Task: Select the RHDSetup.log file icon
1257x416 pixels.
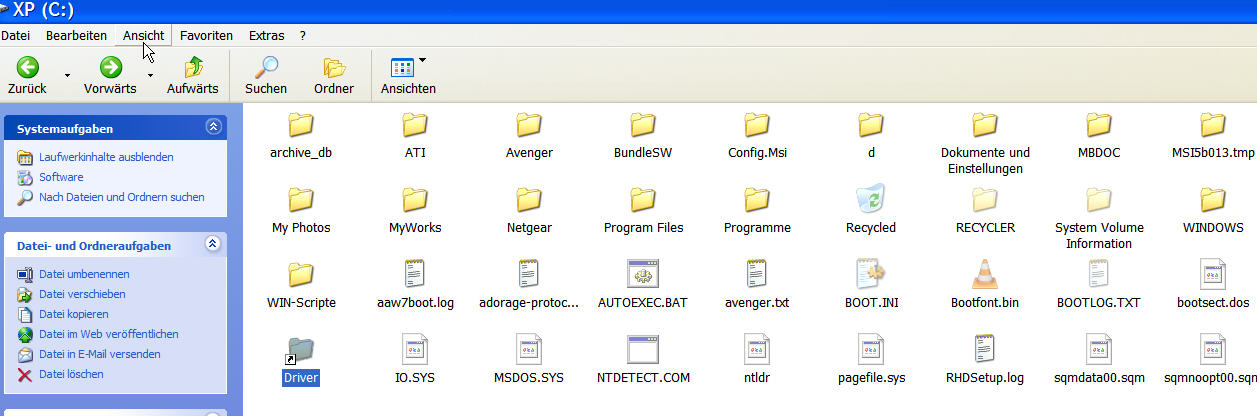Action: (985, 350)
